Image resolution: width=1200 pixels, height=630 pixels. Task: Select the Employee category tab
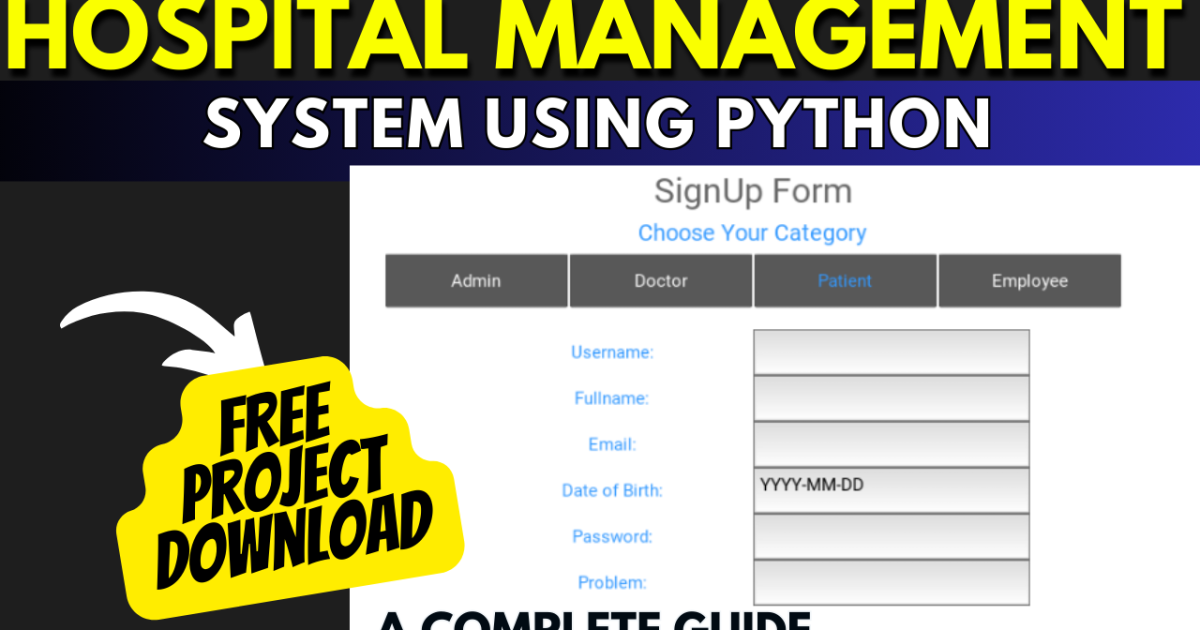[1029, 281]
